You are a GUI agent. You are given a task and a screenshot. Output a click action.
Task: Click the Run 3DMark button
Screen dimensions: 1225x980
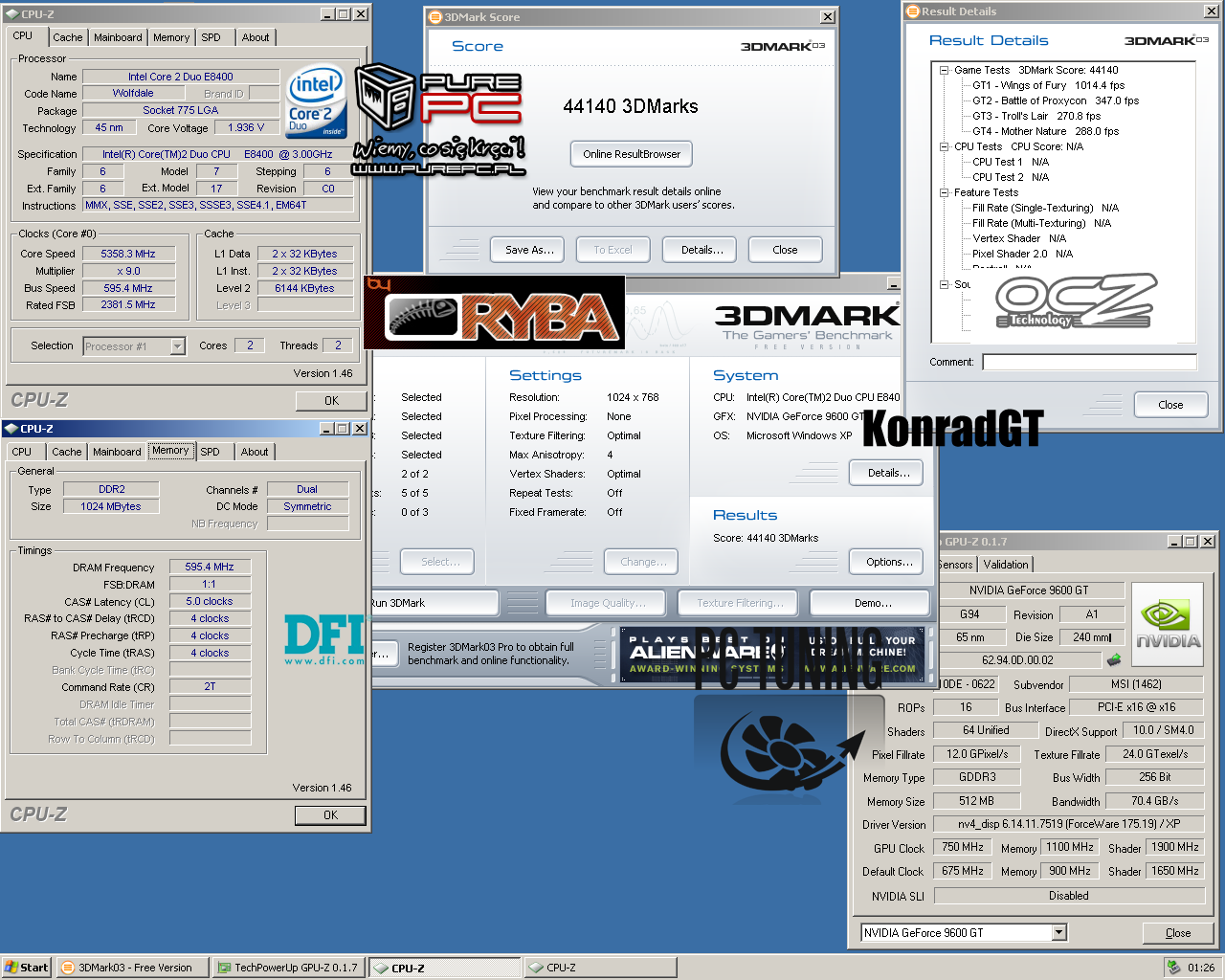[x=434, y=603]
